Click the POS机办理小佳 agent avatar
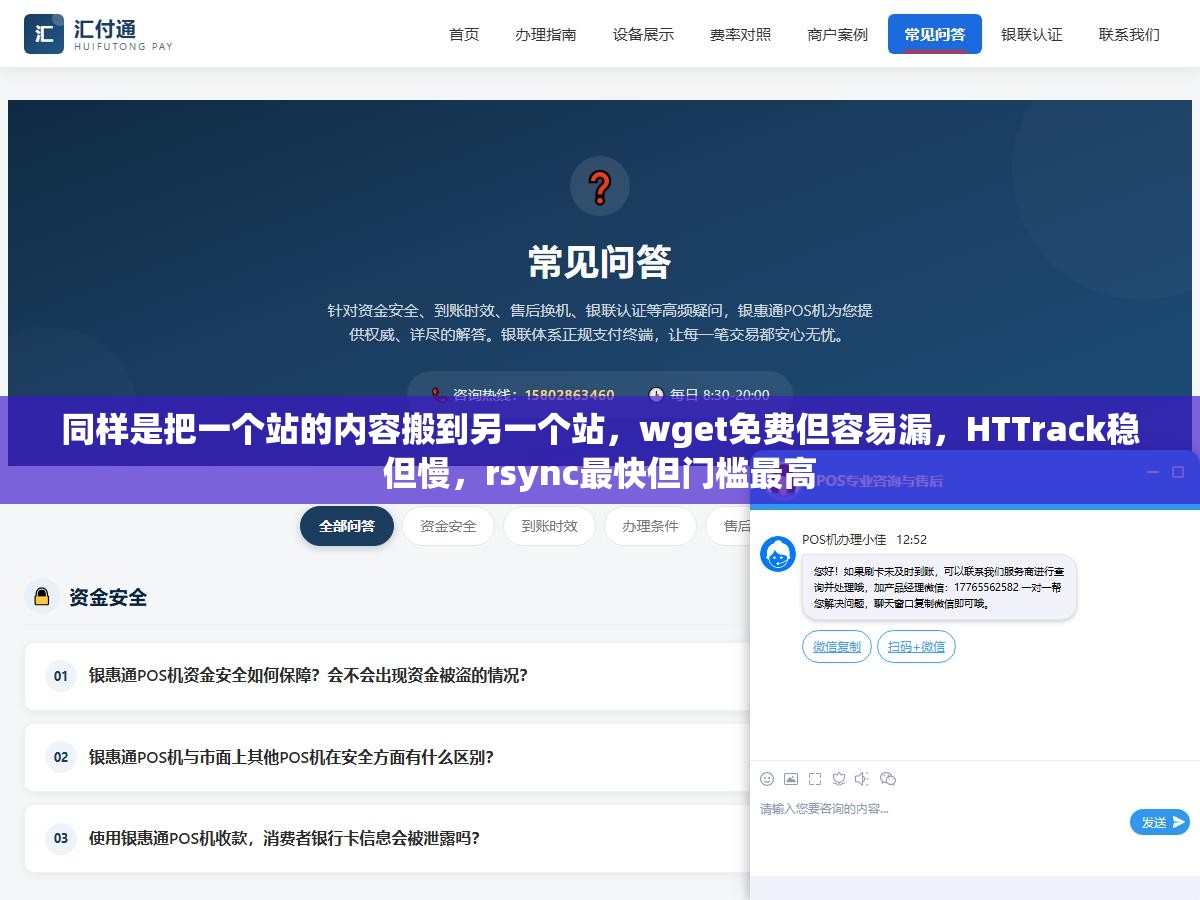Image resolution: width=1200 pixels, height=900 pixels. (778, 554)
